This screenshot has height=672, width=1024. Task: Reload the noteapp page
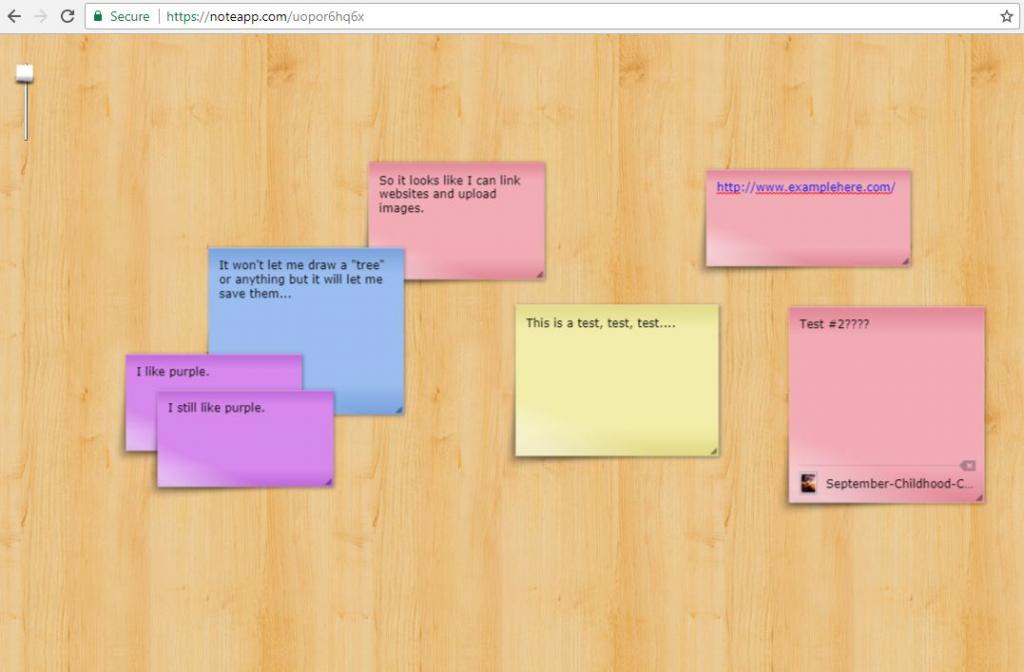coord(67,16)
